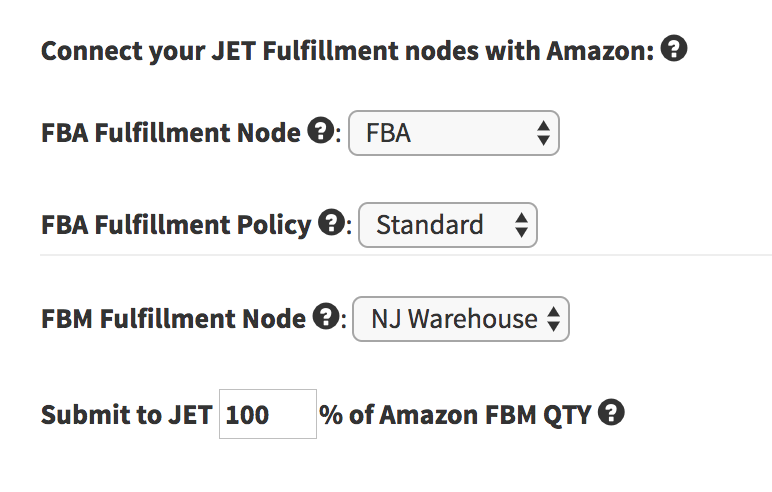Click help icon next to FBA Fulfillment Node
Viewport: 772px width, 492px height.
[321, 131]
